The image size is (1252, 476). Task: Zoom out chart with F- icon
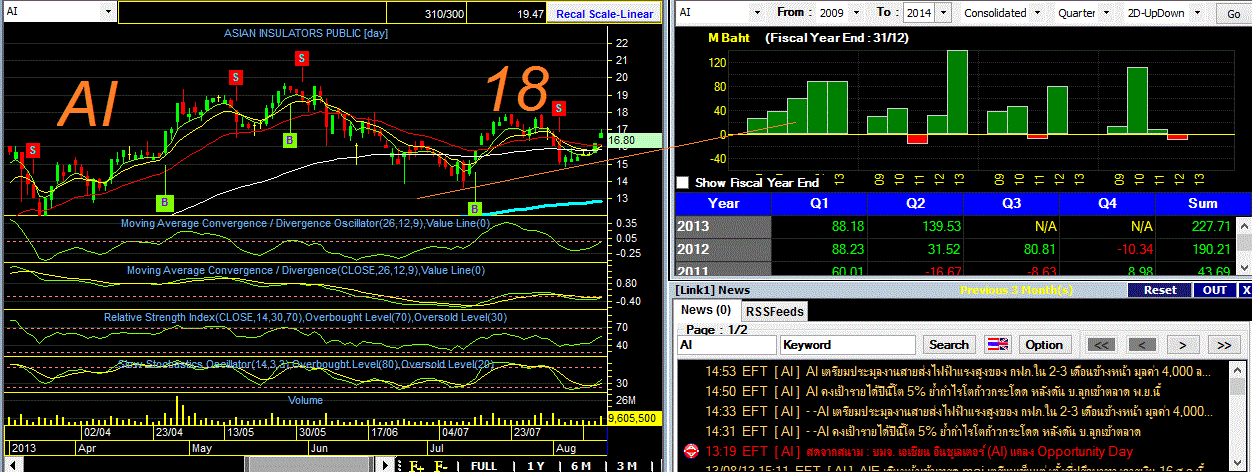coord(441,467)
